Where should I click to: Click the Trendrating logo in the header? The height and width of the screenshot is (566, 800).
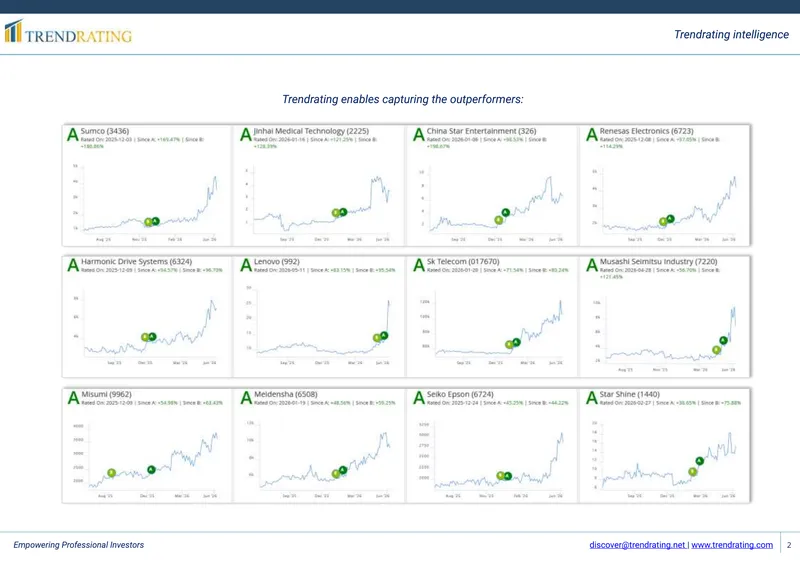[68, 32]
